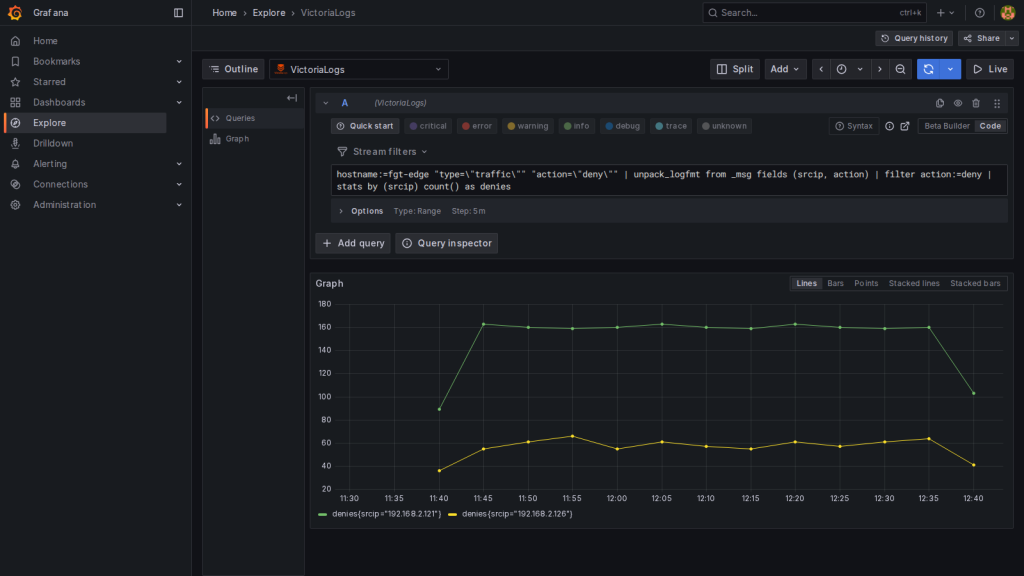Click the Split button

tap(735, 69)
